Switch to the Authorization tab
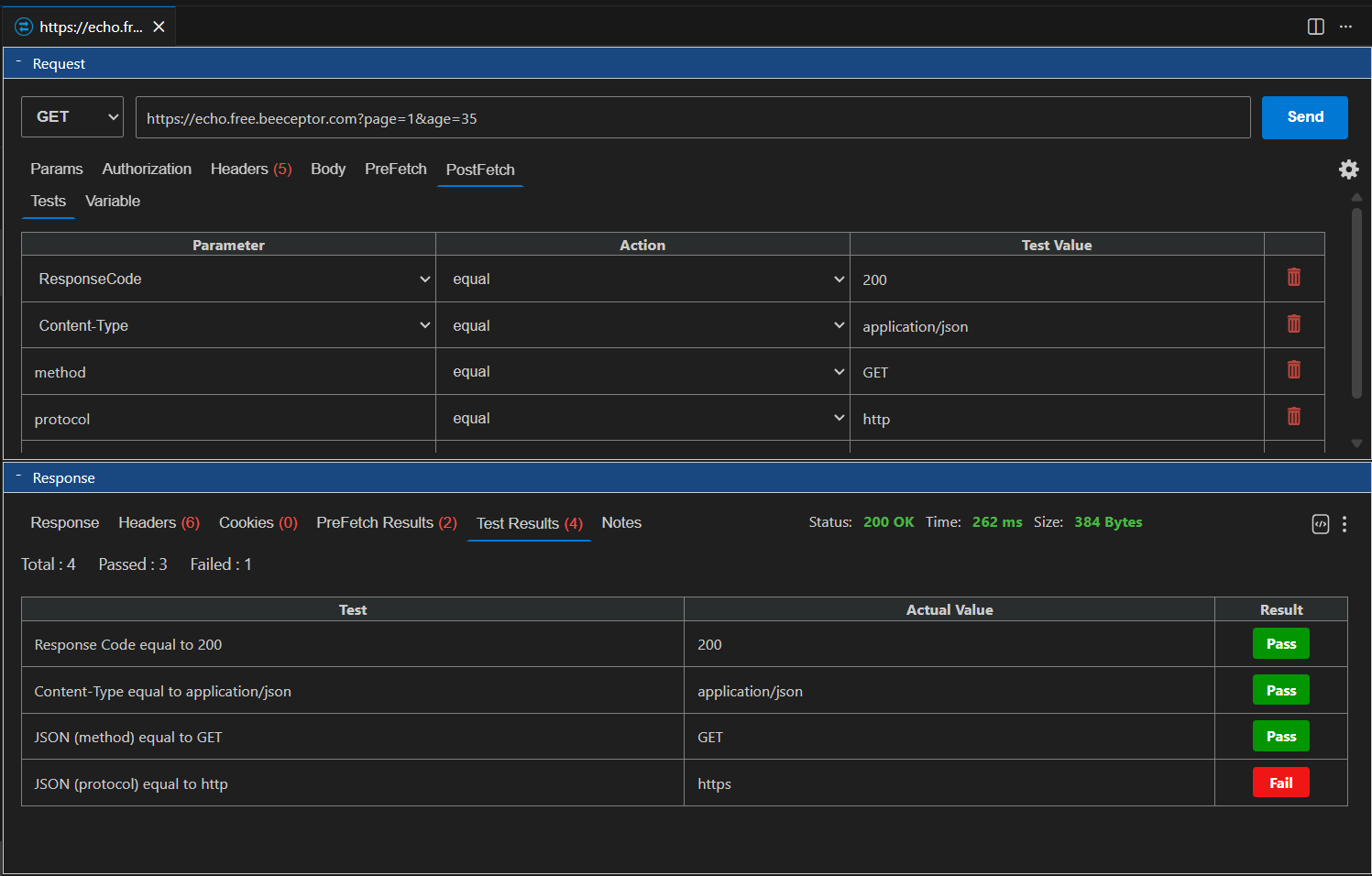Viewport: 1372px width, 876px height. (x=147, y=169)
